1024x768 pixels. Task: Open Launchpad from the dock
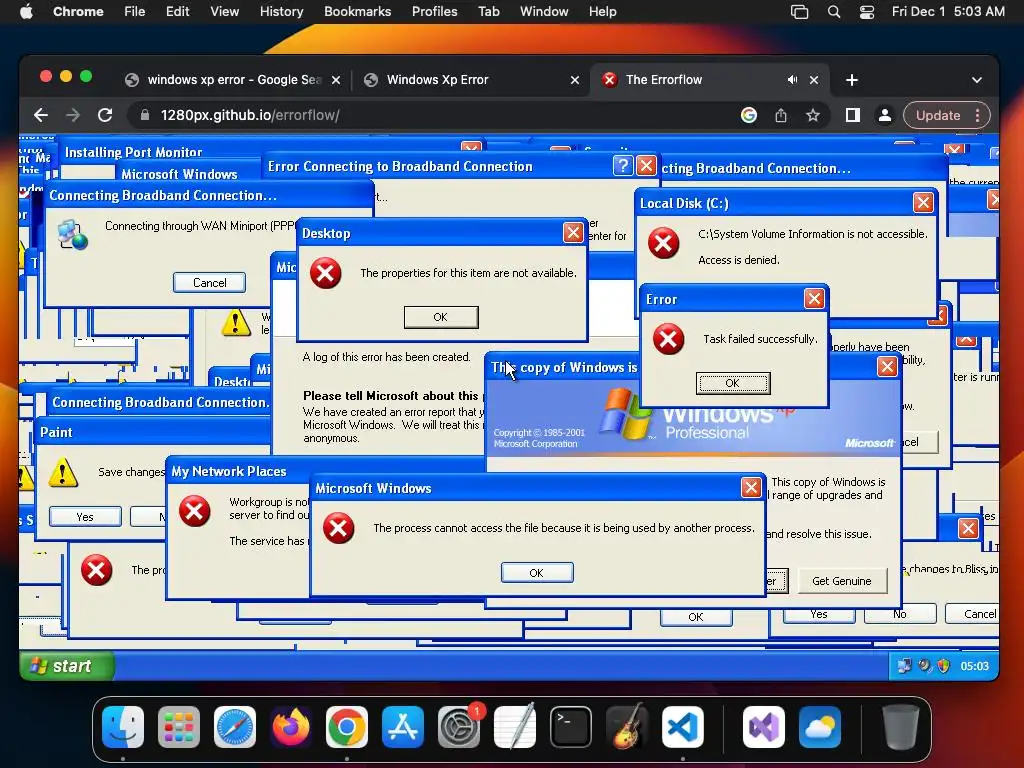click(x=179, y=727)
